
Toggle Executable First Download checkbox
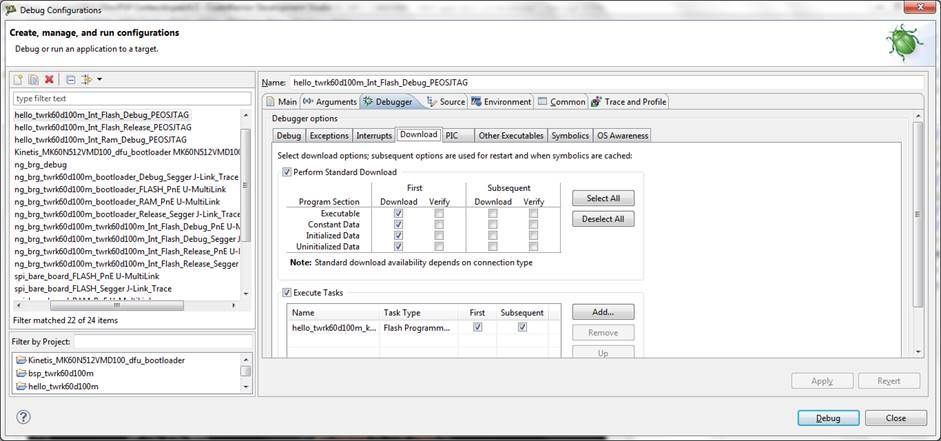(398, 213)
